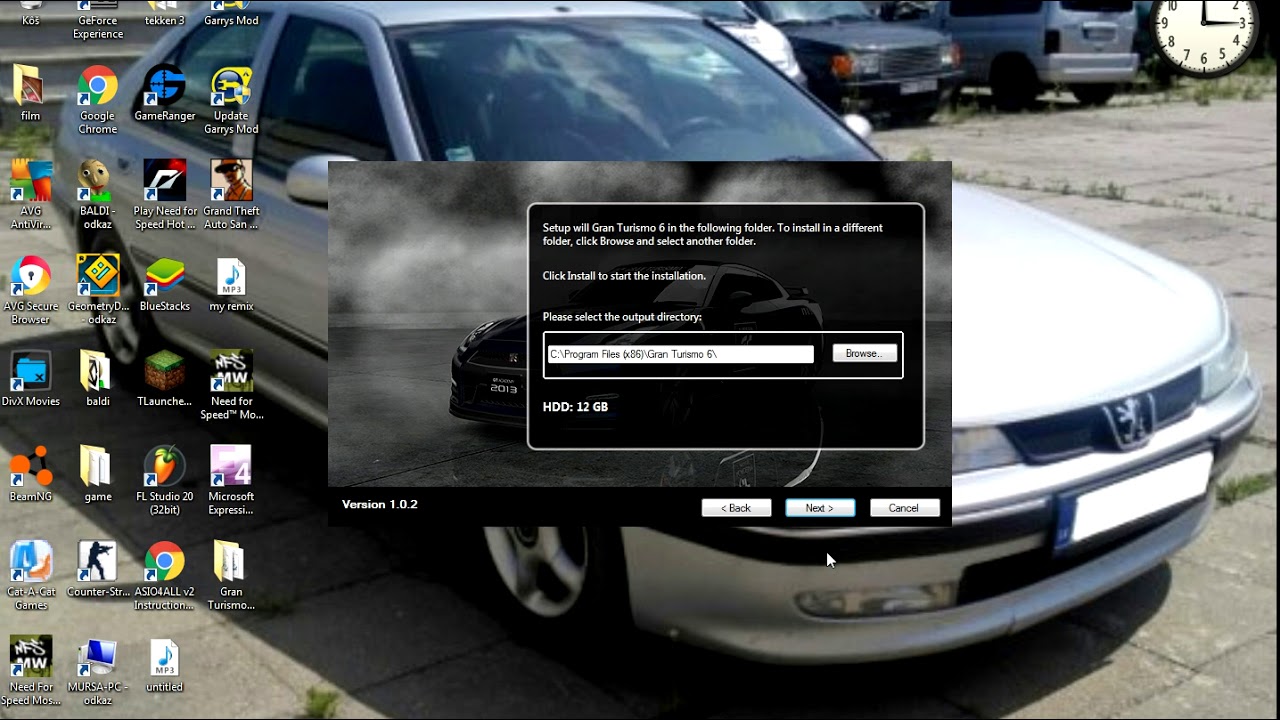Click "Please select the output directory:" label

point(622,317)
